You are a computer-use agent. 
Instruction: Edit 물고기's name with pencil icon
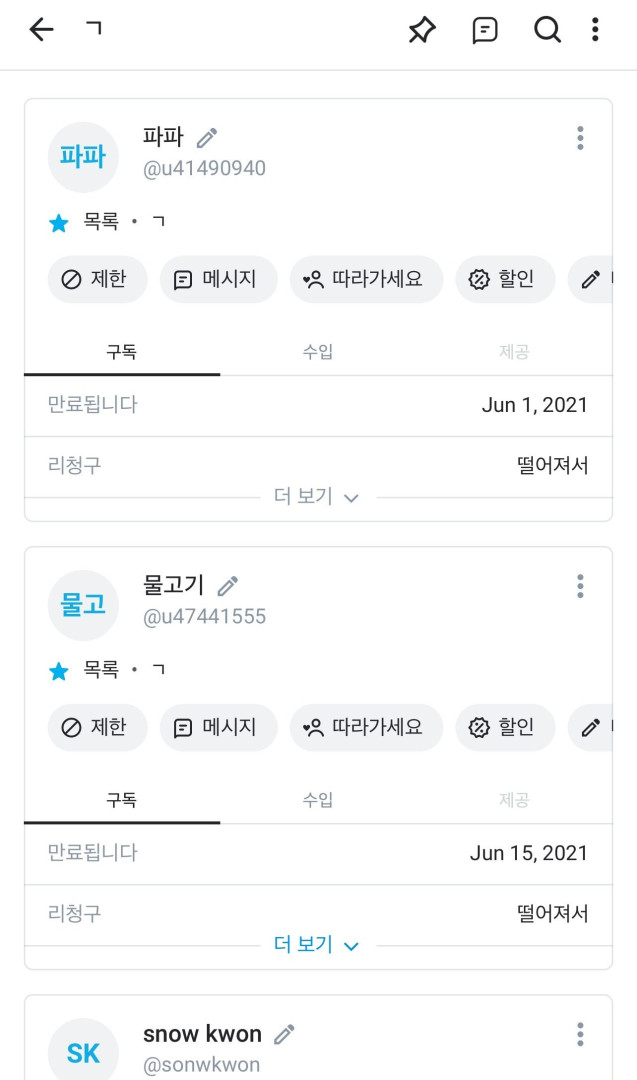coord(228,586)
